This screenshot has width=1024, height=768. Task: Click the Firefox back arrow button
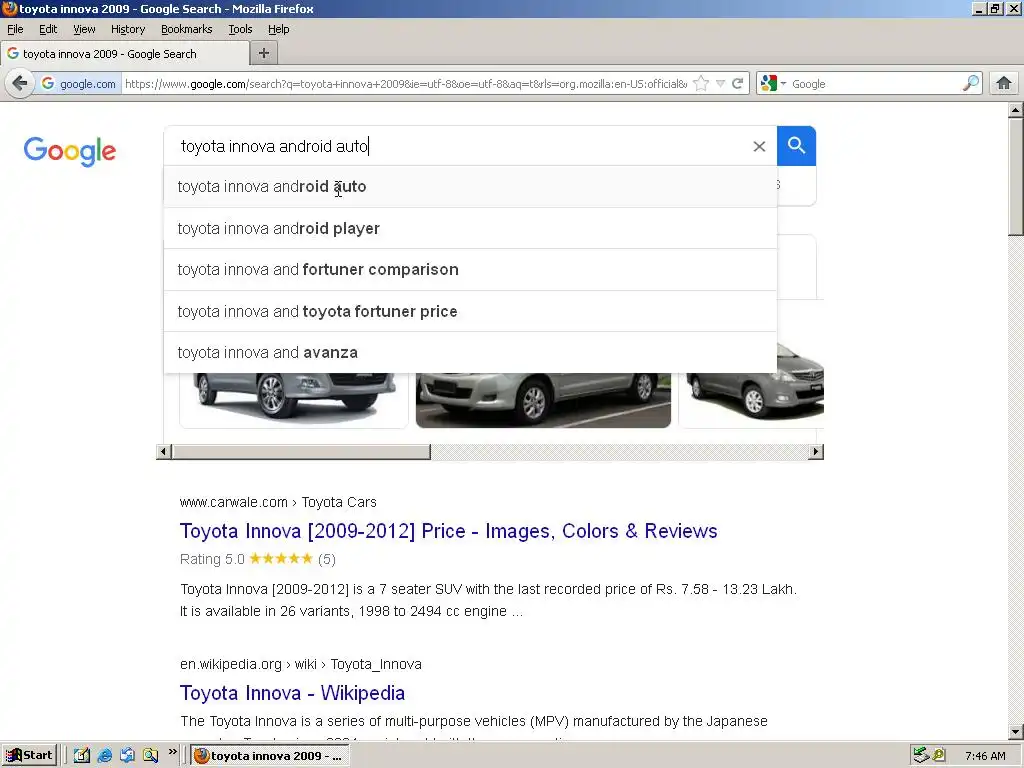(20, 84)
